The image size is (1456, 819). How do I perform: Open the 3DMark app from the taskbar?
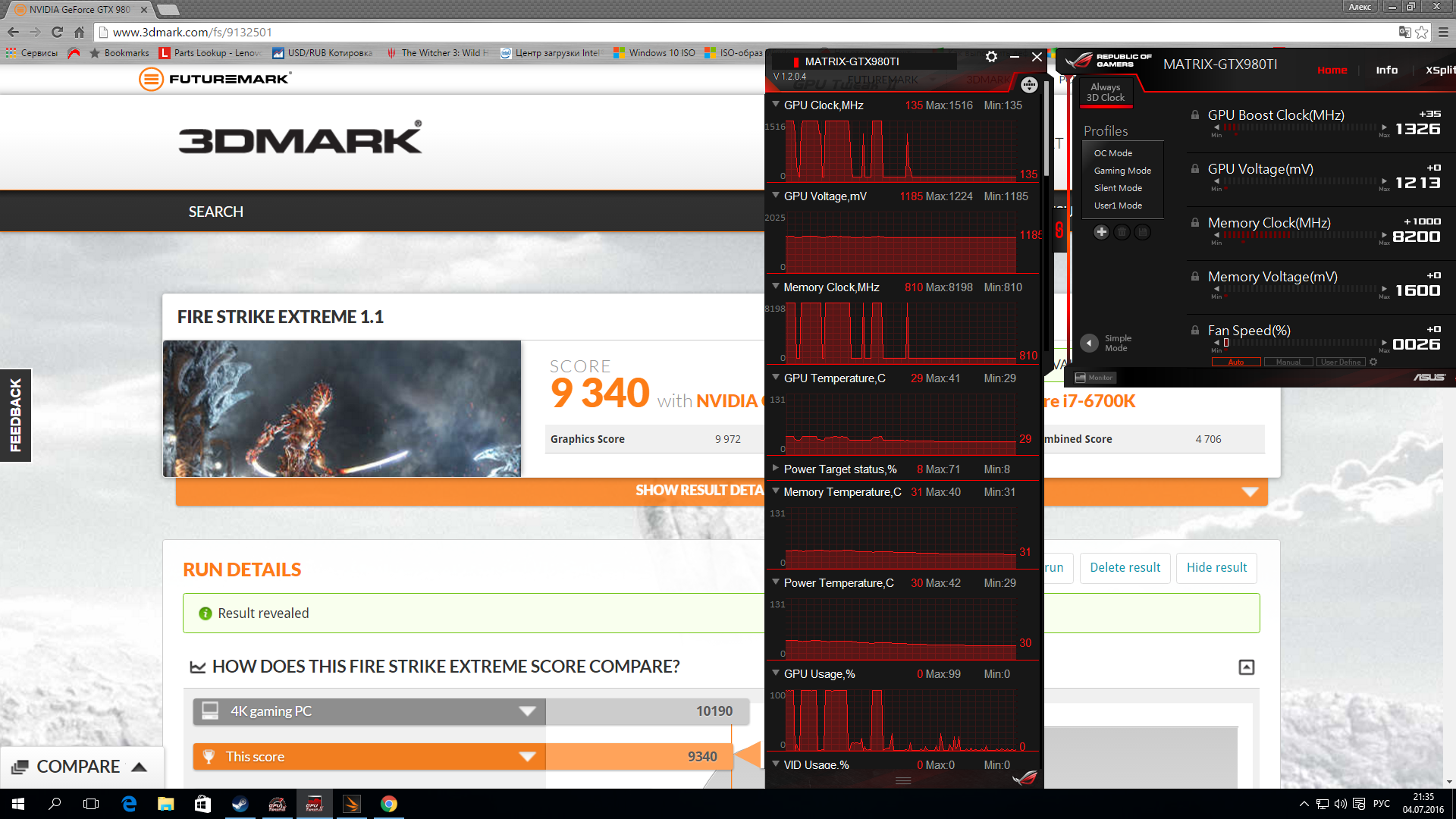352,804
